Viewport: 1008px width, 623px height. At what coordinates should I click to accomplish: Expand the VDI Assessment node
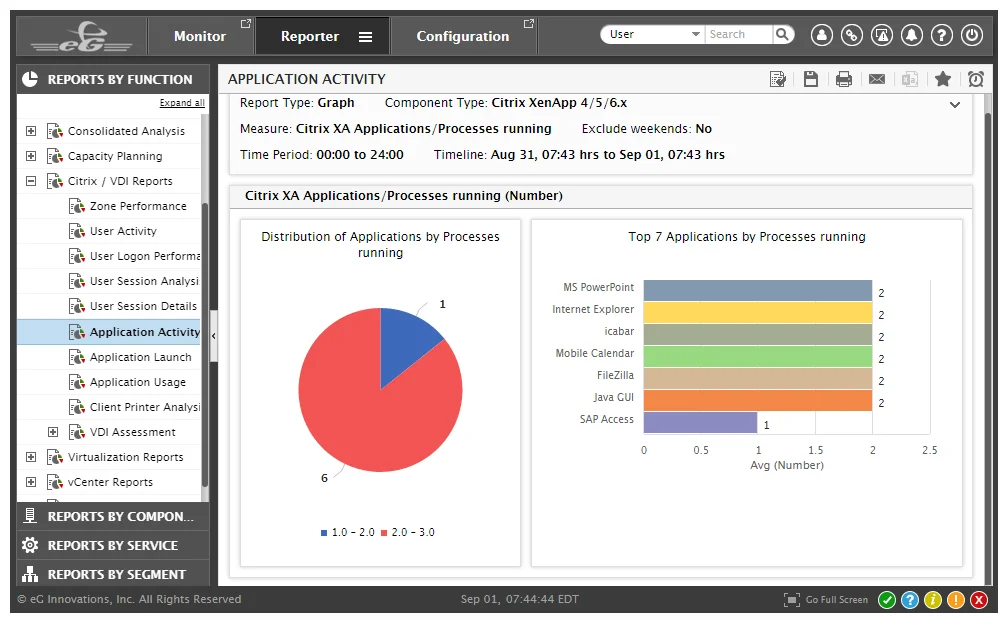click(x=53, y=432)
